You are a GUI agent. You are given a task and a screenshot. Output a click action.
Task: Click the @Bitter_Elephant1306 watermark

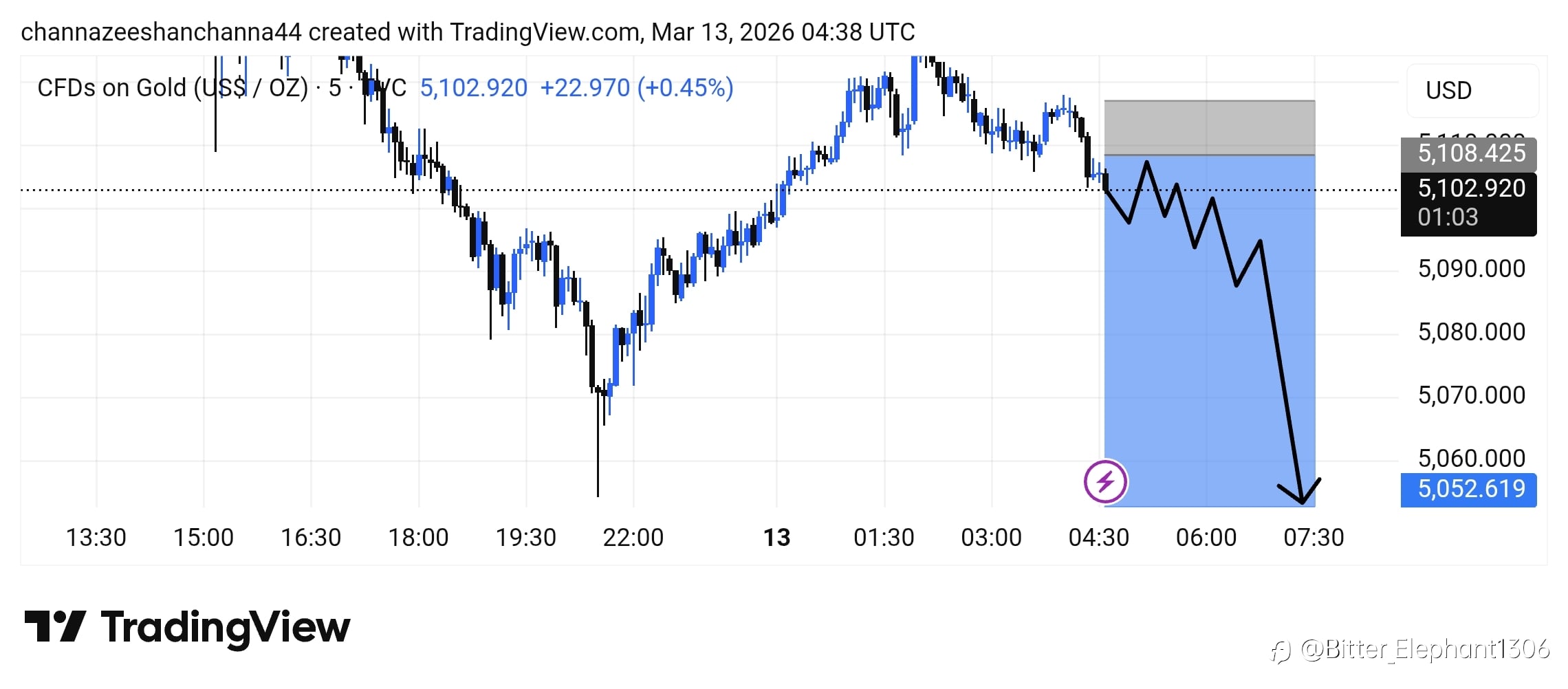tap(1424, 650)
